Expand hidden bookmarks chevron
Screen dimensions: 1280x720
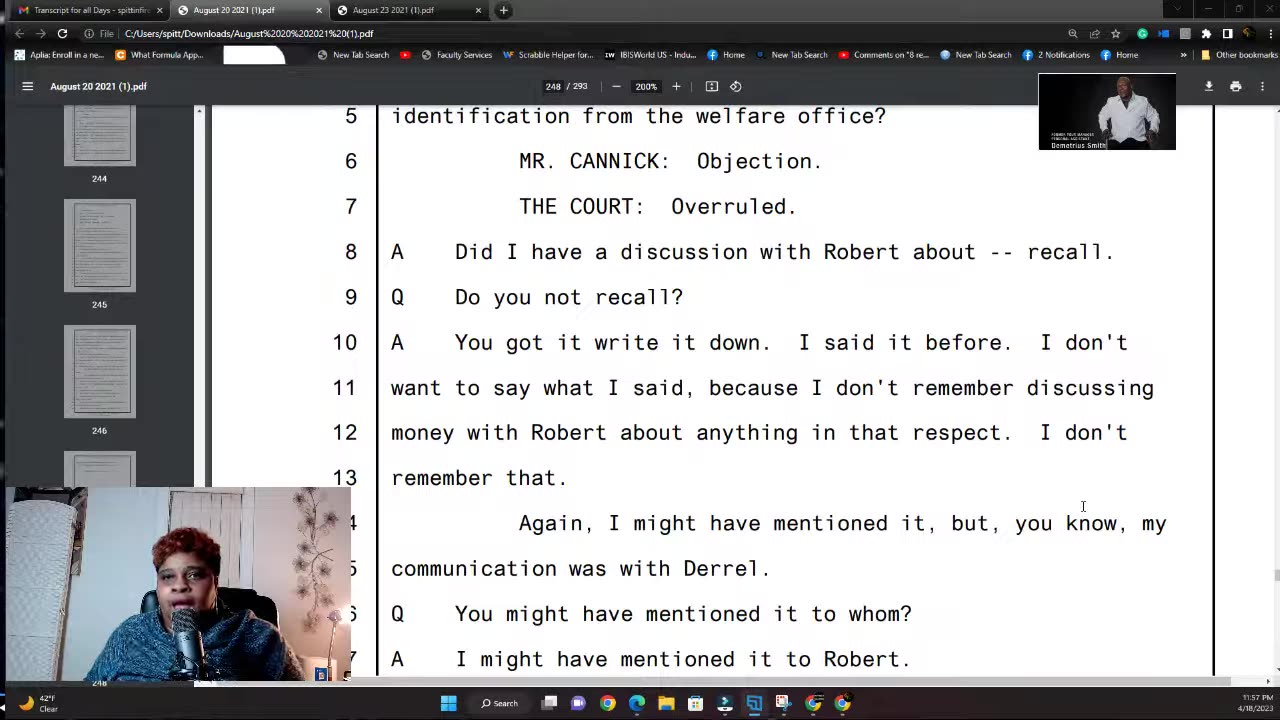pos(1183,55)
